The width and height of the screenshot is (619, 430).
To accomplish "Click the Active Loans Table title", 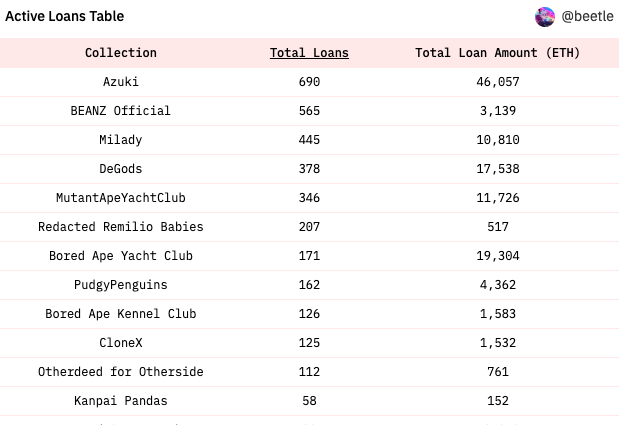I will click(x=65, y=17).
